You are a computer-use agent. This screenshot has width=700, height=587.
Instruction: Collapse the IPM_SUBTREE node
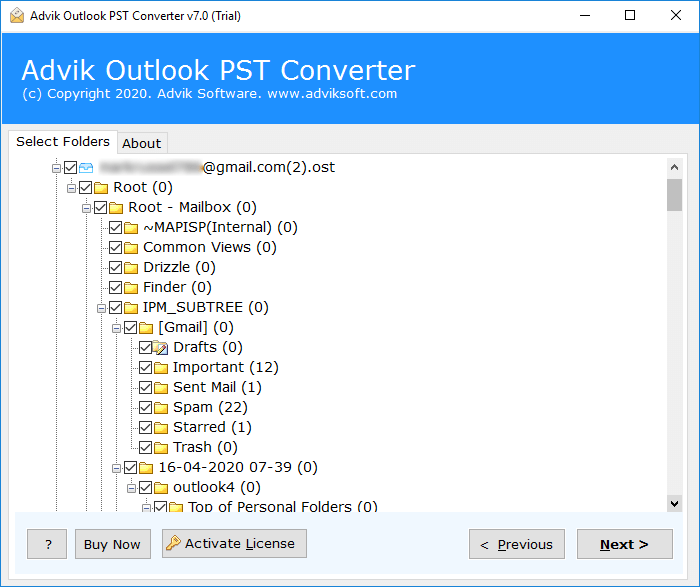101,308
